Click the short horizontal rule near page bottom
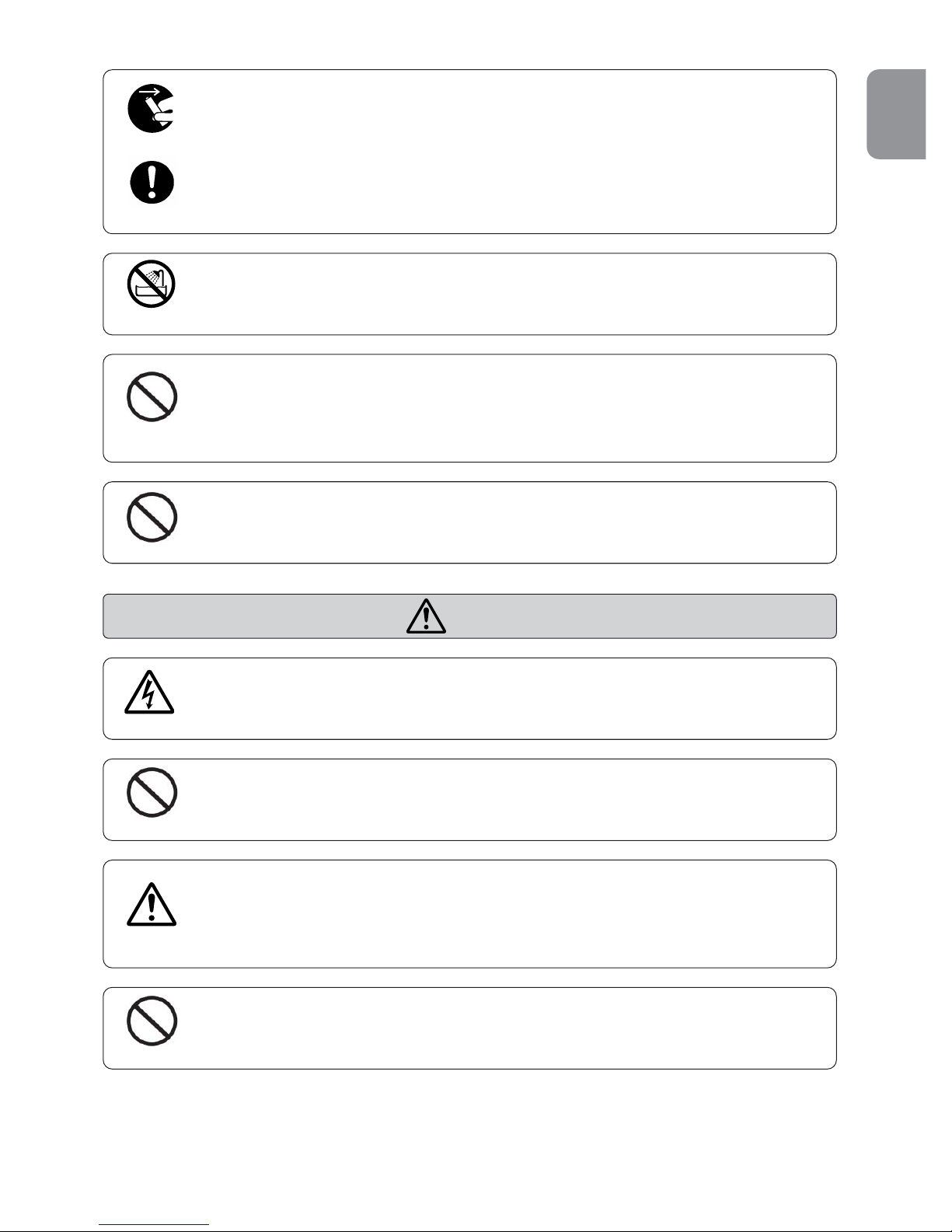This screenshot has width=952, height=1232. tap(155, 1225)
